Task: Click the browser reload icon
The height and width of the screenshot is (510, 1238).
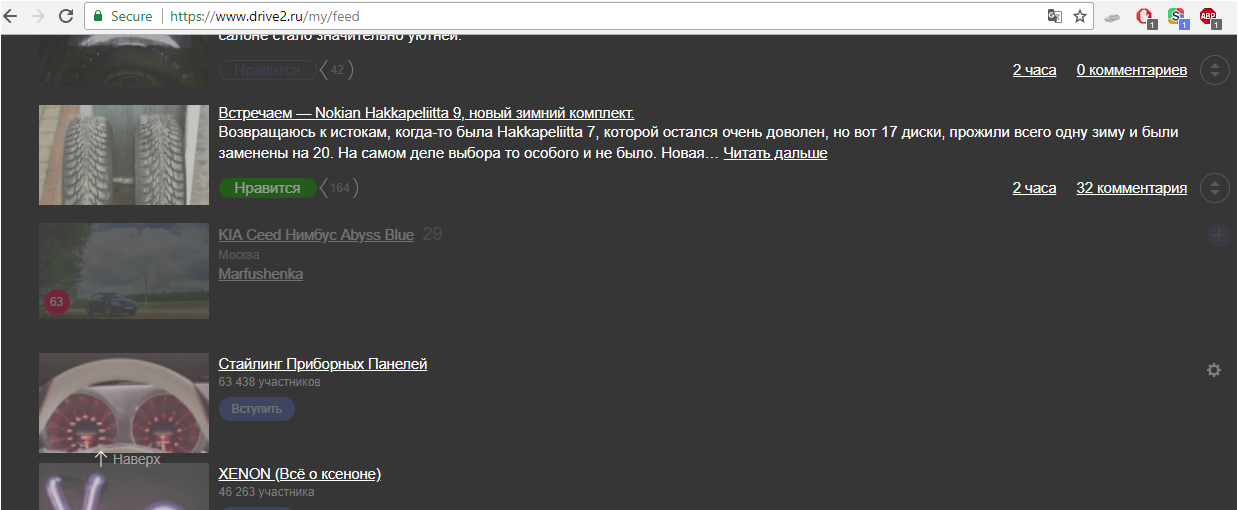Action: 66,16
